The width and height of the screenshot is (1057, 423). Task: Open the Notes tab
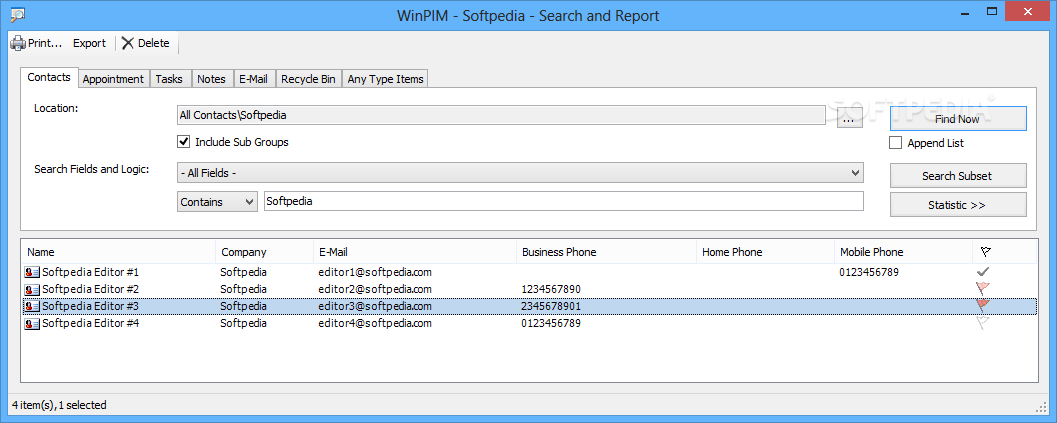pyautogui.click(x=211, y=79)
